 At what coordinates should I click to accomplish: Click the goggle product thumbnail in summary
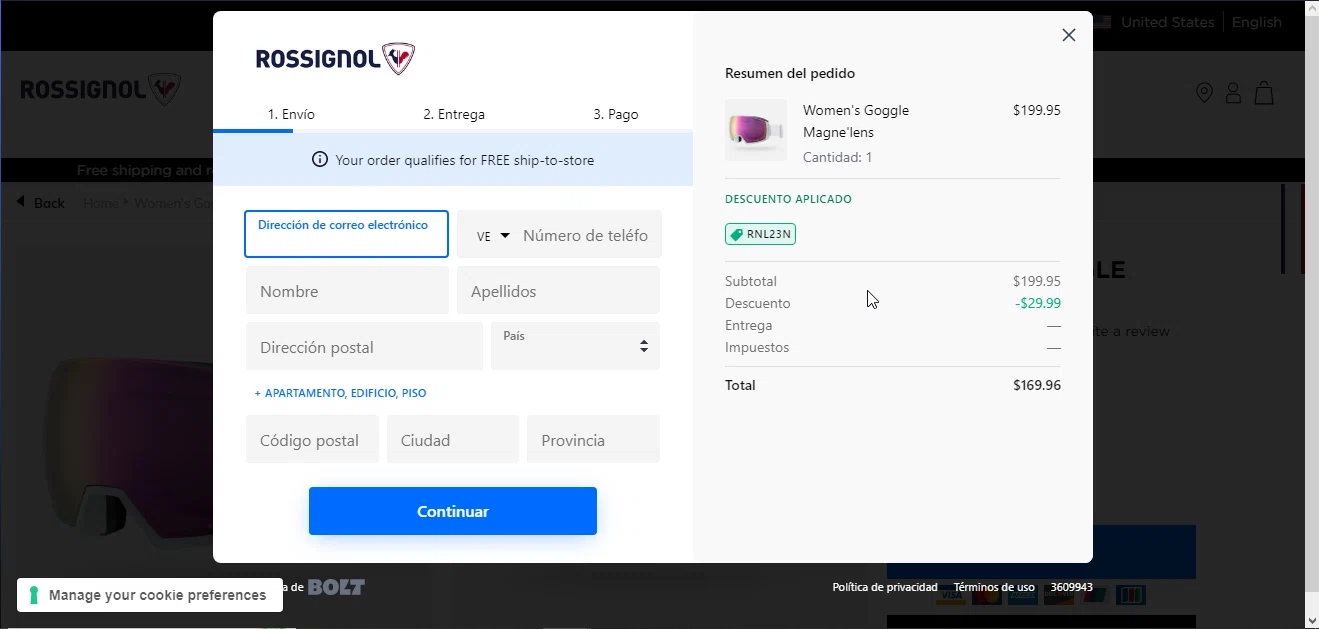point(756,130)
